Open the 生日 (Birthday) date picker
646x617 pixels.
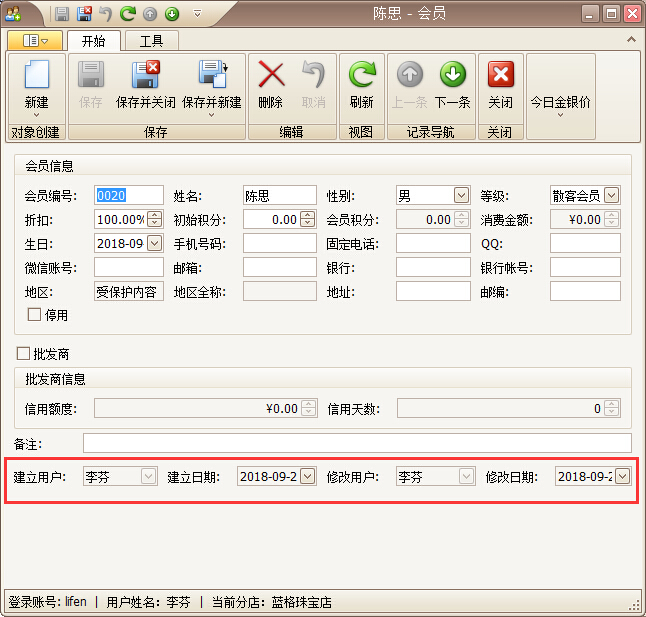155,243
